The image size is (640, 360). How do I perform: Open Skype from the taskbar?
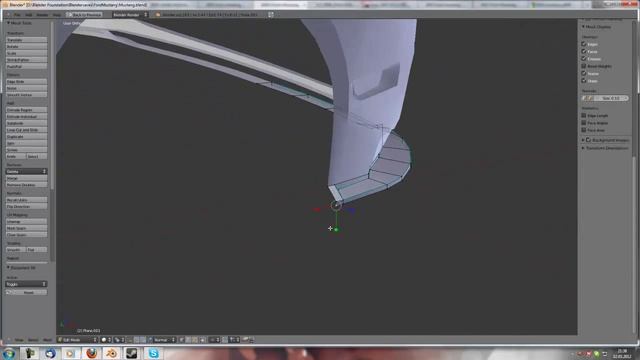click(153, 353)
